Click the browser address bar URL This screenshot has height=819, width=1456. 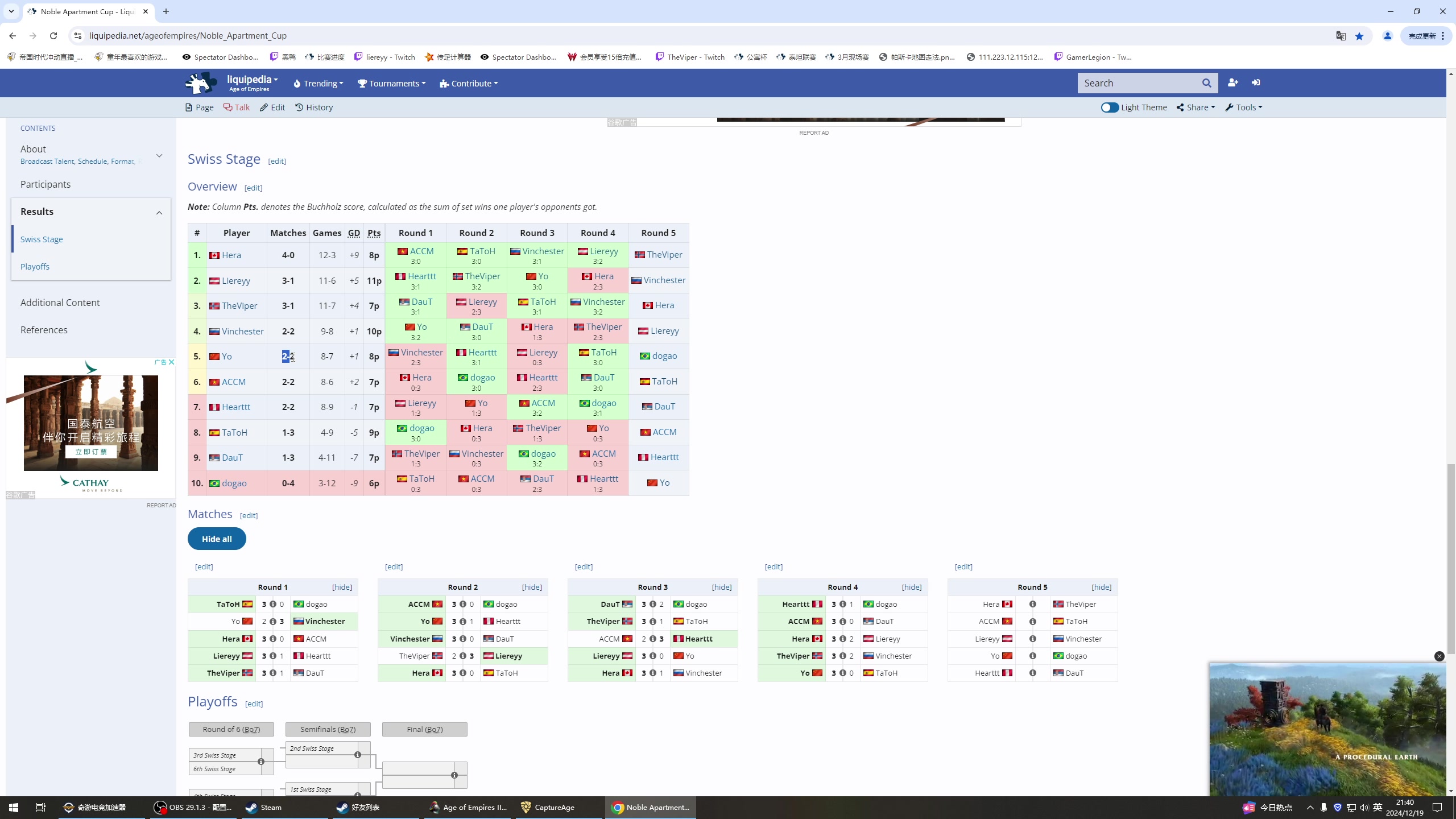188,36
